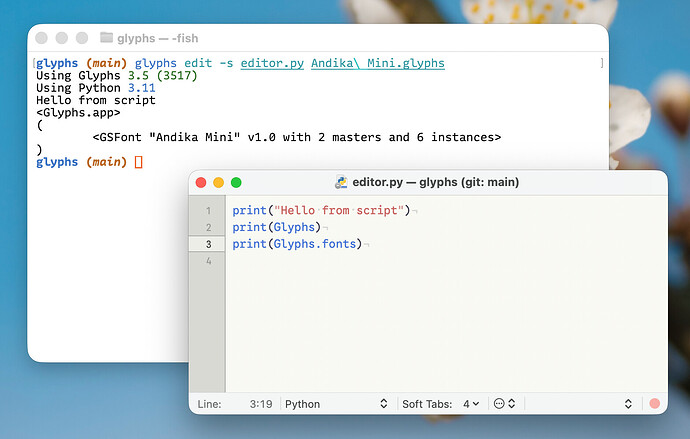Minimize the editor.py window with yellow button
Screen dimensions: 690x439
click(218, 183)
